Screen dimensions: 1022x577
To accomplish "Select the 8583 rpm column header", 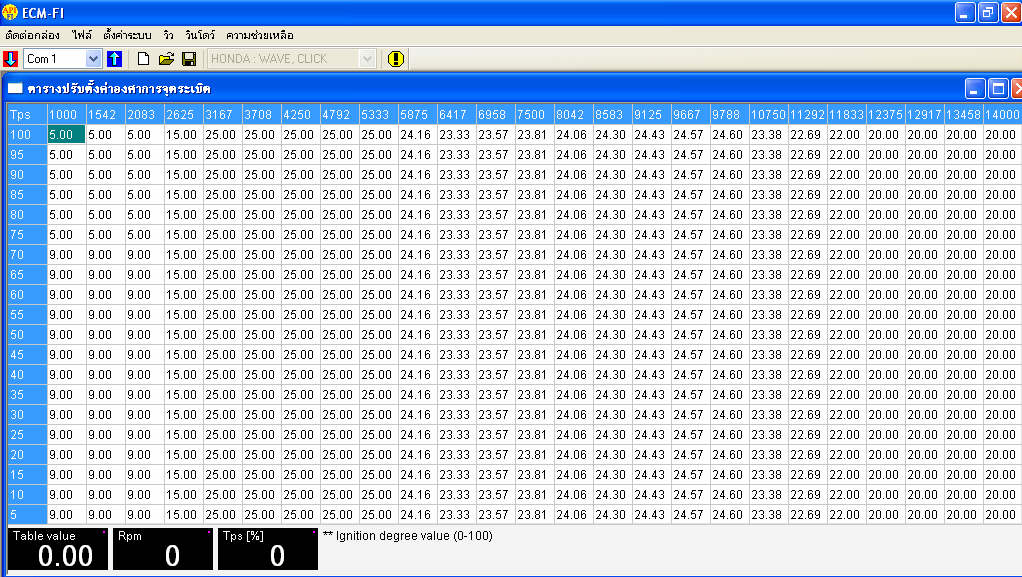I will click(x=612, y=114).
